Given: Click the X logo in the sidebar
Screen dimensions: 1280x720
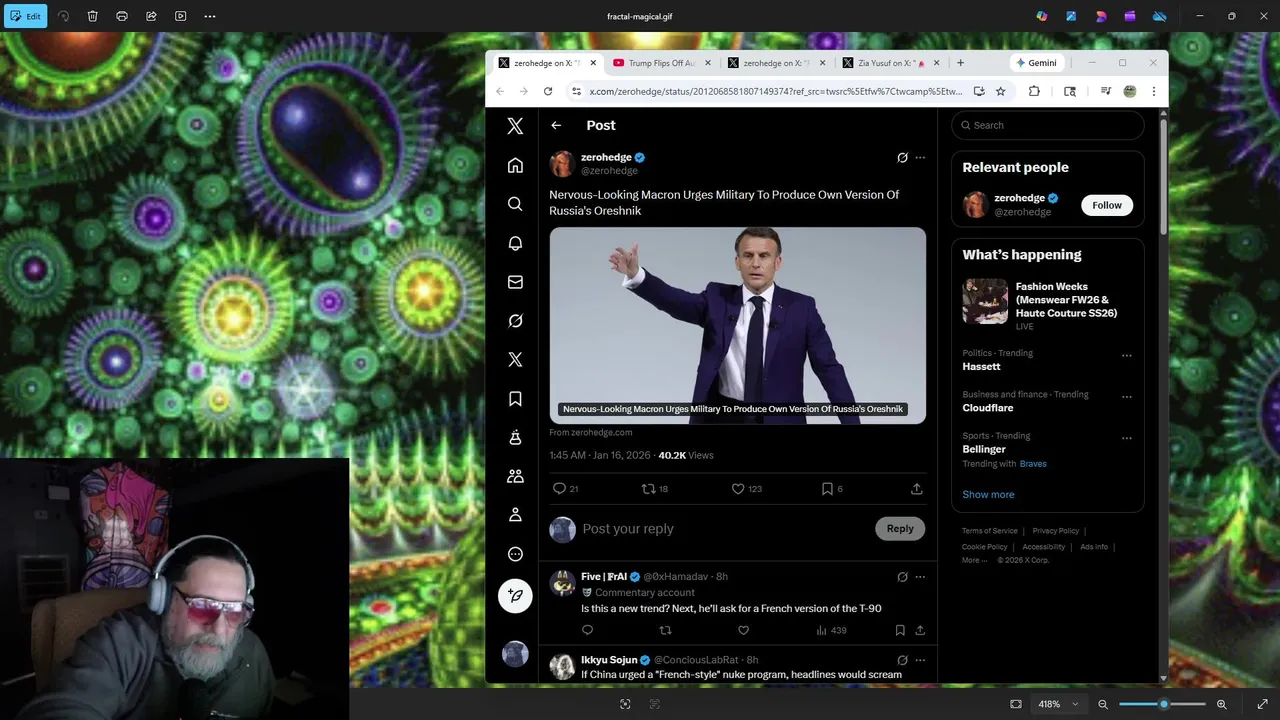Looking at the screenshot, I should point(515,126).
